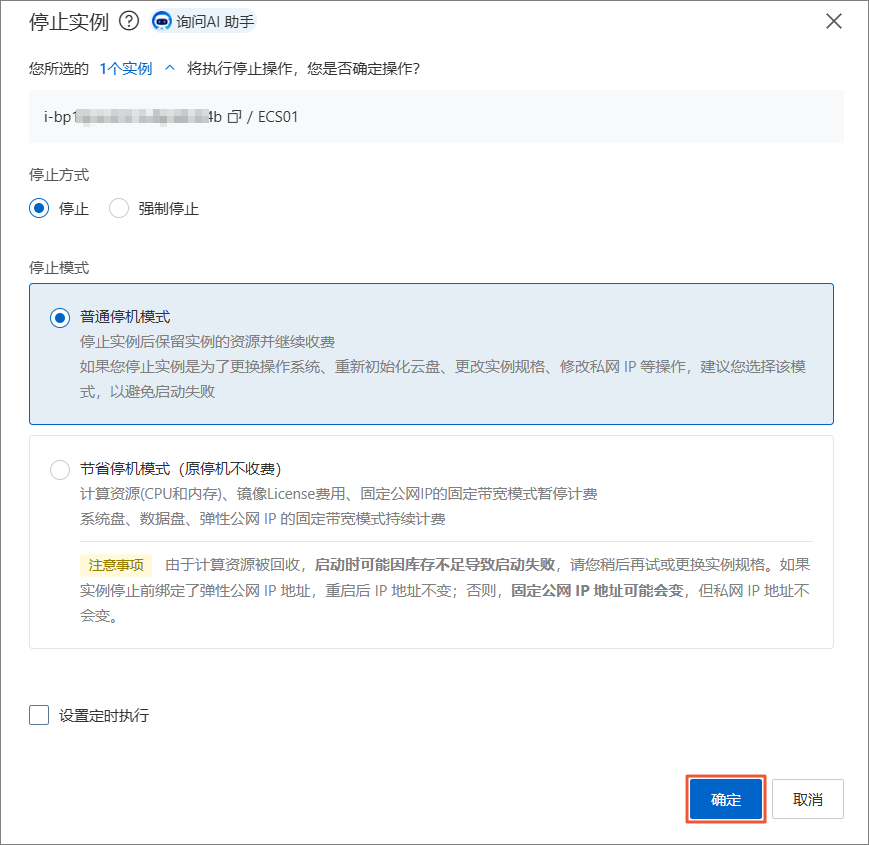Screen dimensions: 869x845
Task: Close the 停止实例 dialog with the X
Action: coord(834,22)
